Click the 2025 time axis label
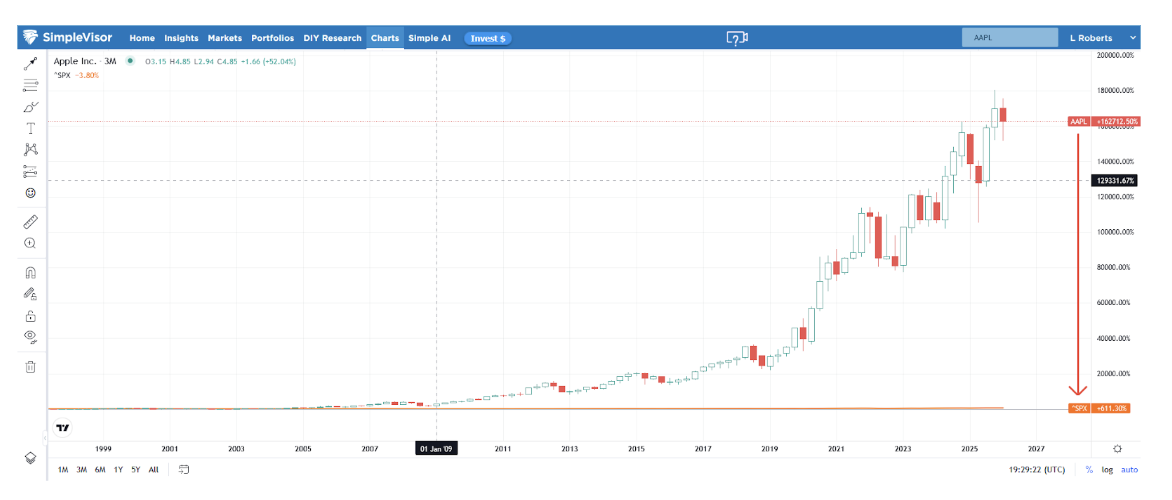This screenshot has height=500, width=1172. [969, 449]
